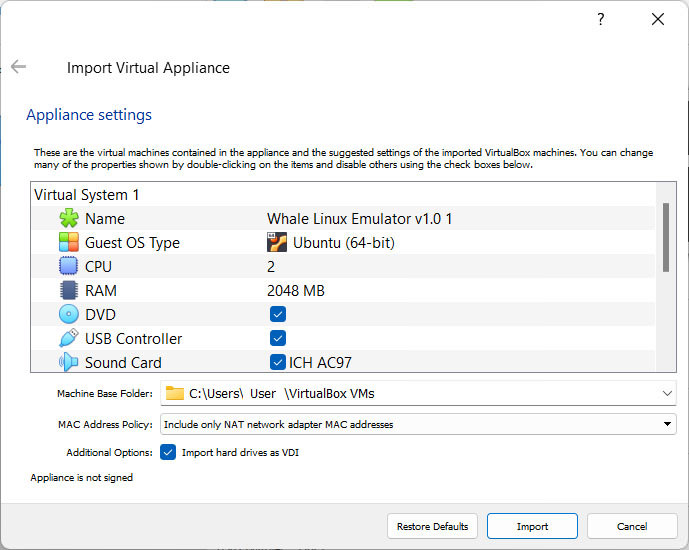The height and width of the screenshot is (550, 689).
Task: Click the Guest OS Type label
Action: tap(132, 242)
